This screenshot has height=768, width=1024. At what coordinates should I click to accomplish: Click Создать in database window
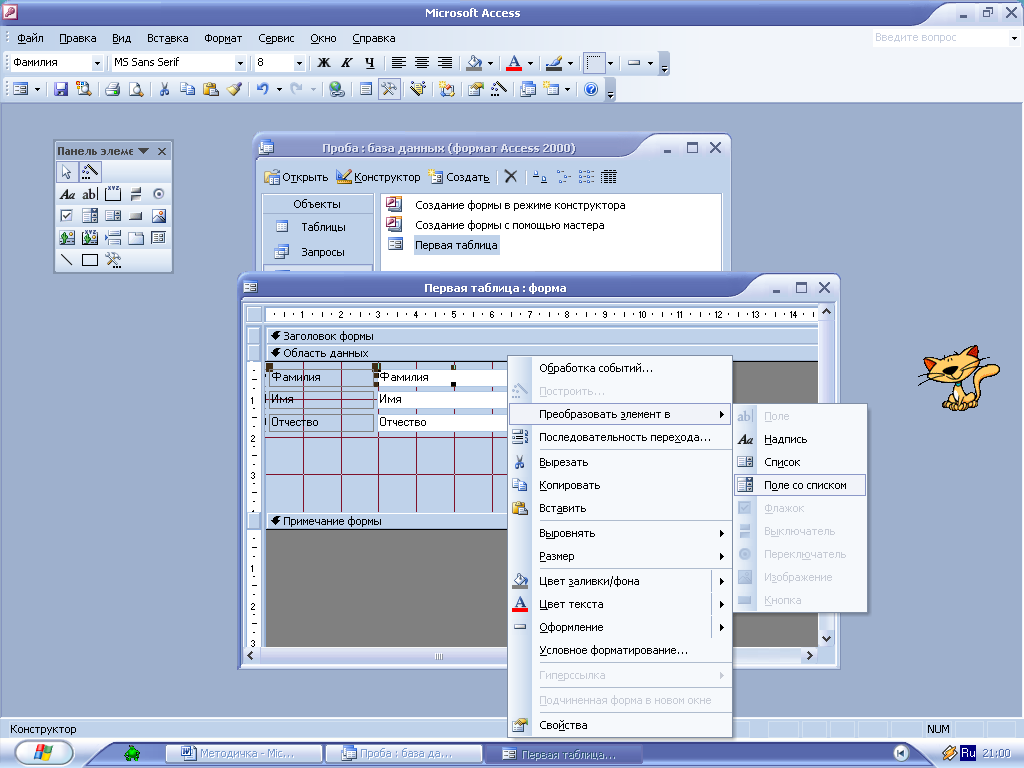click(x=459, y=177)
